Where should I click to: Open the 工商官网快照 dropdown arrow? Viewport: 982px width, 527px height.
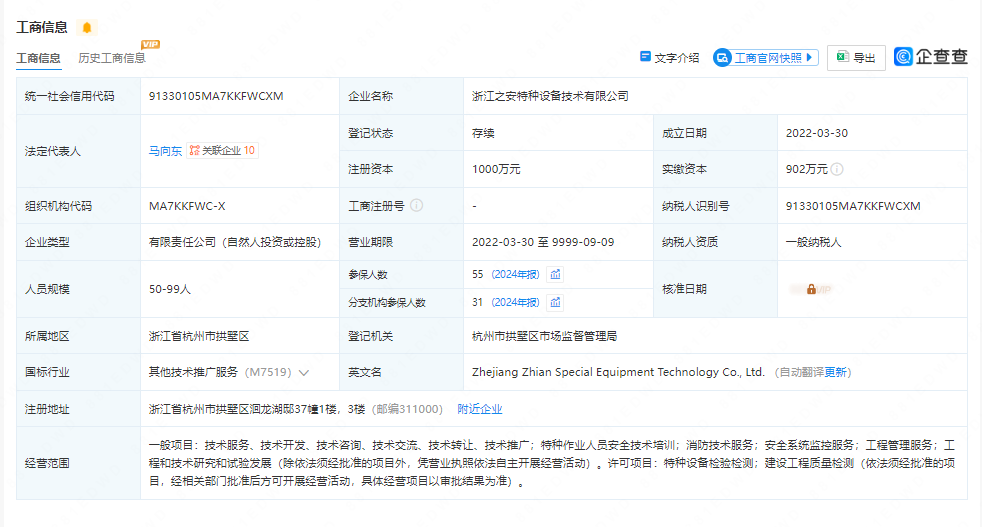[810, 58]
